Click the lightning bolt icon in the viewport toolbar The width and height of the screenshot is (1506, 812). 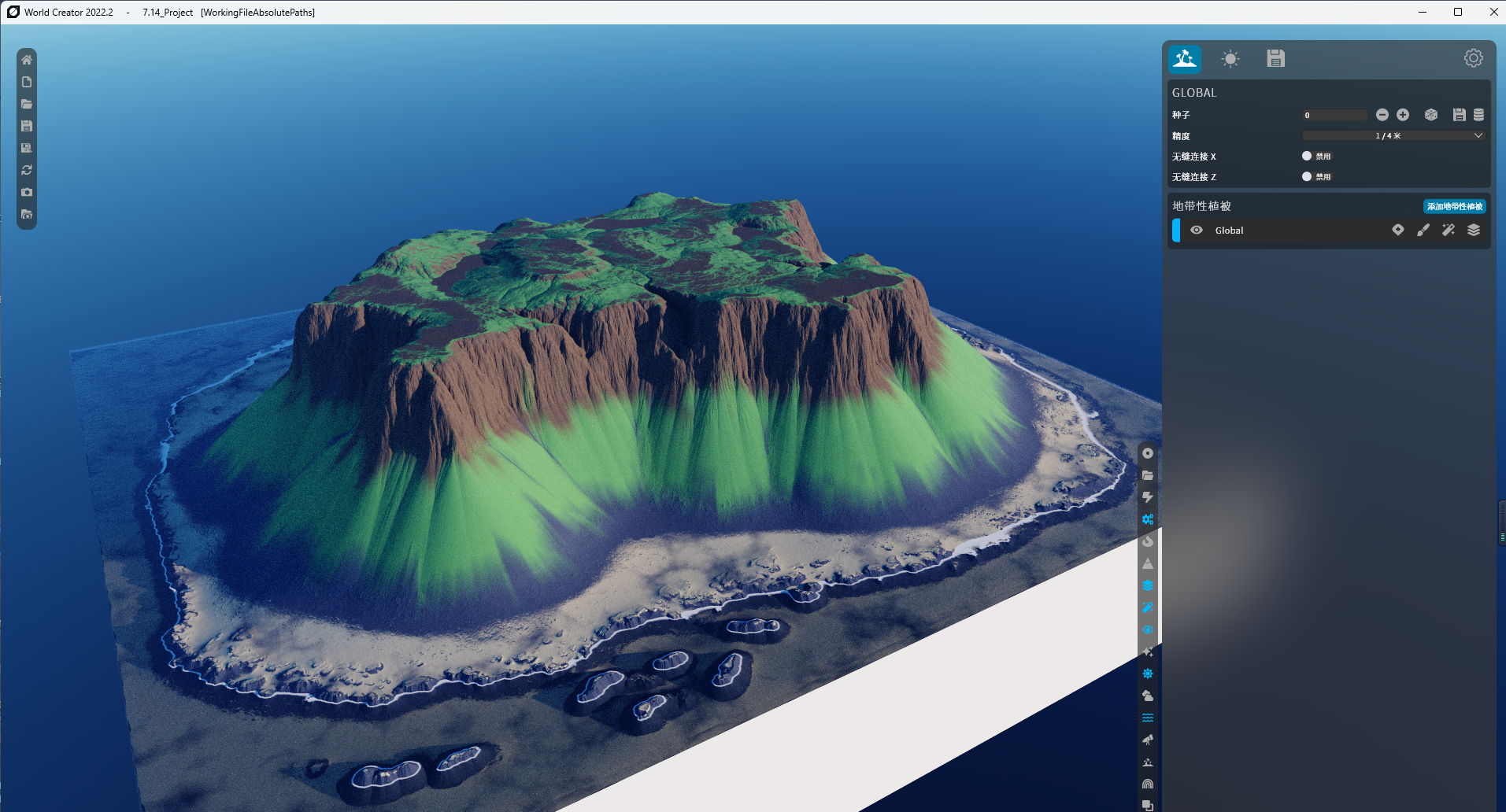tap(1148, 497)
